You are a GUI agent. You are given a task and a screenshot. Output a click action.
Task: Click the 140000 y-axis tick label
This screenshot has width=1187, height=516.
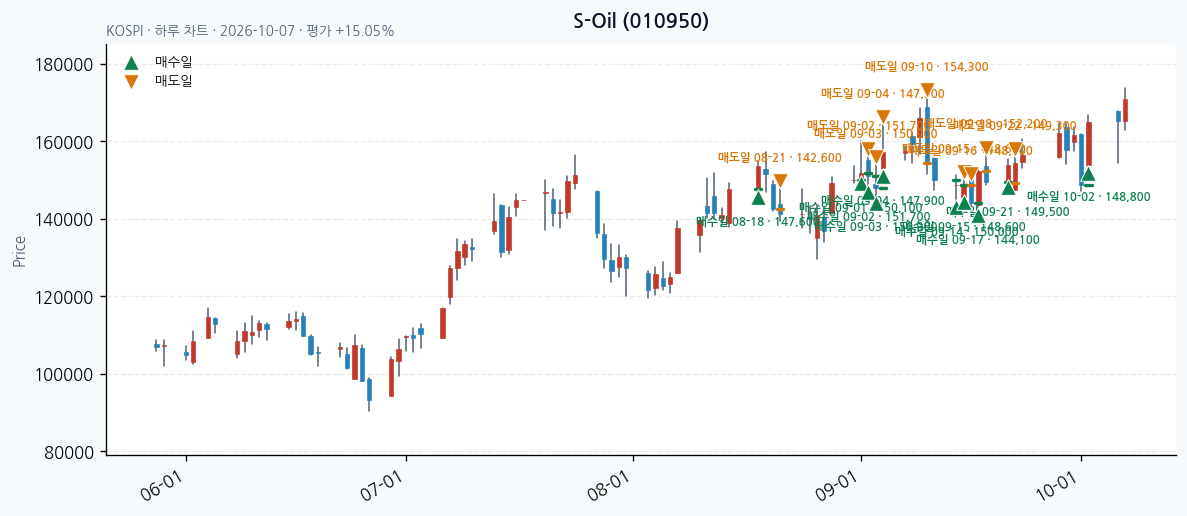coord(66,220)
